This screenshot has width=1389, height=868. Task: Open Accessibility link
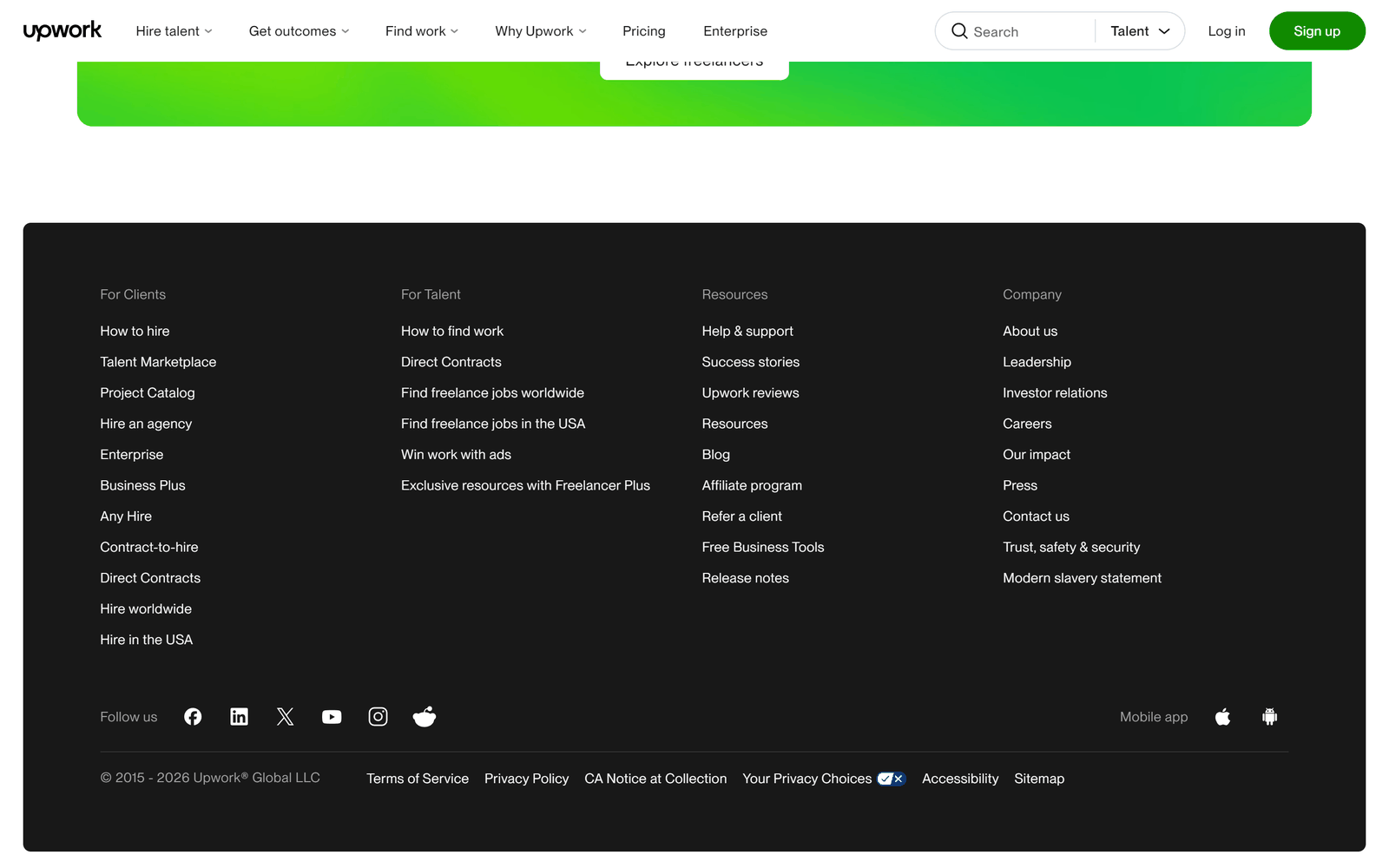pyautogui.click(x=960, y=779)
